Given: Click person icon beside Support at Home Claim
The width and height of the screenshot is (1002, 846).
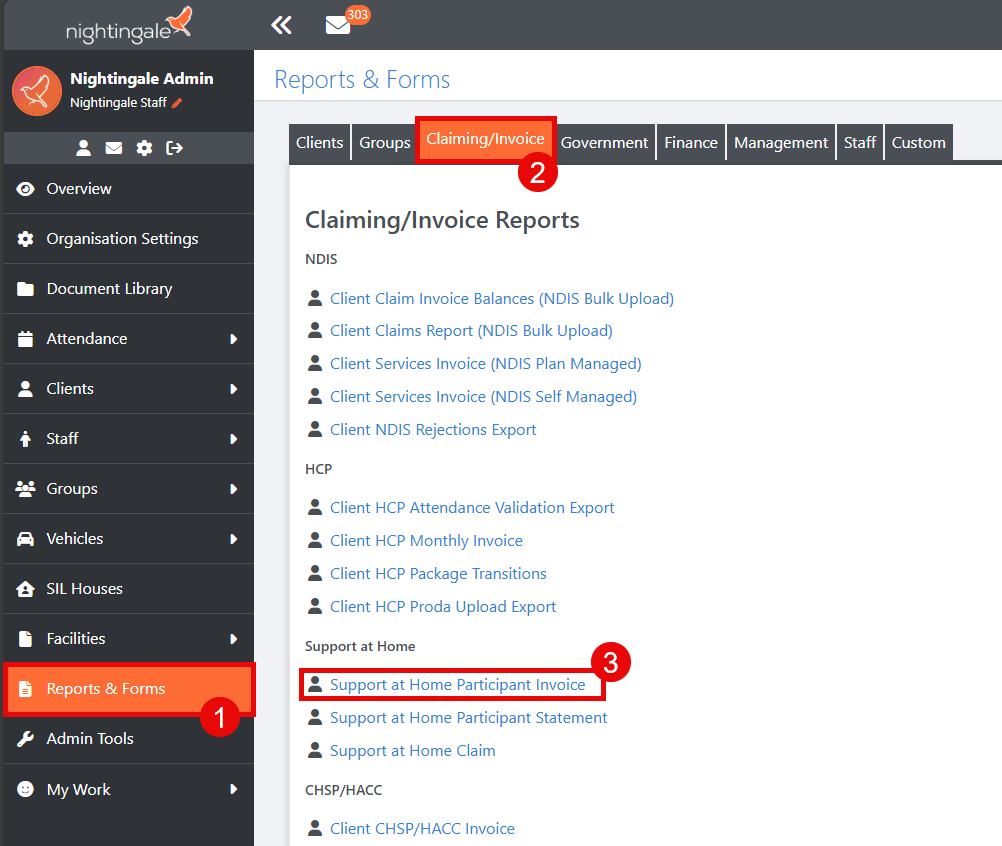Looking at the screenshot, I should 314,750.
